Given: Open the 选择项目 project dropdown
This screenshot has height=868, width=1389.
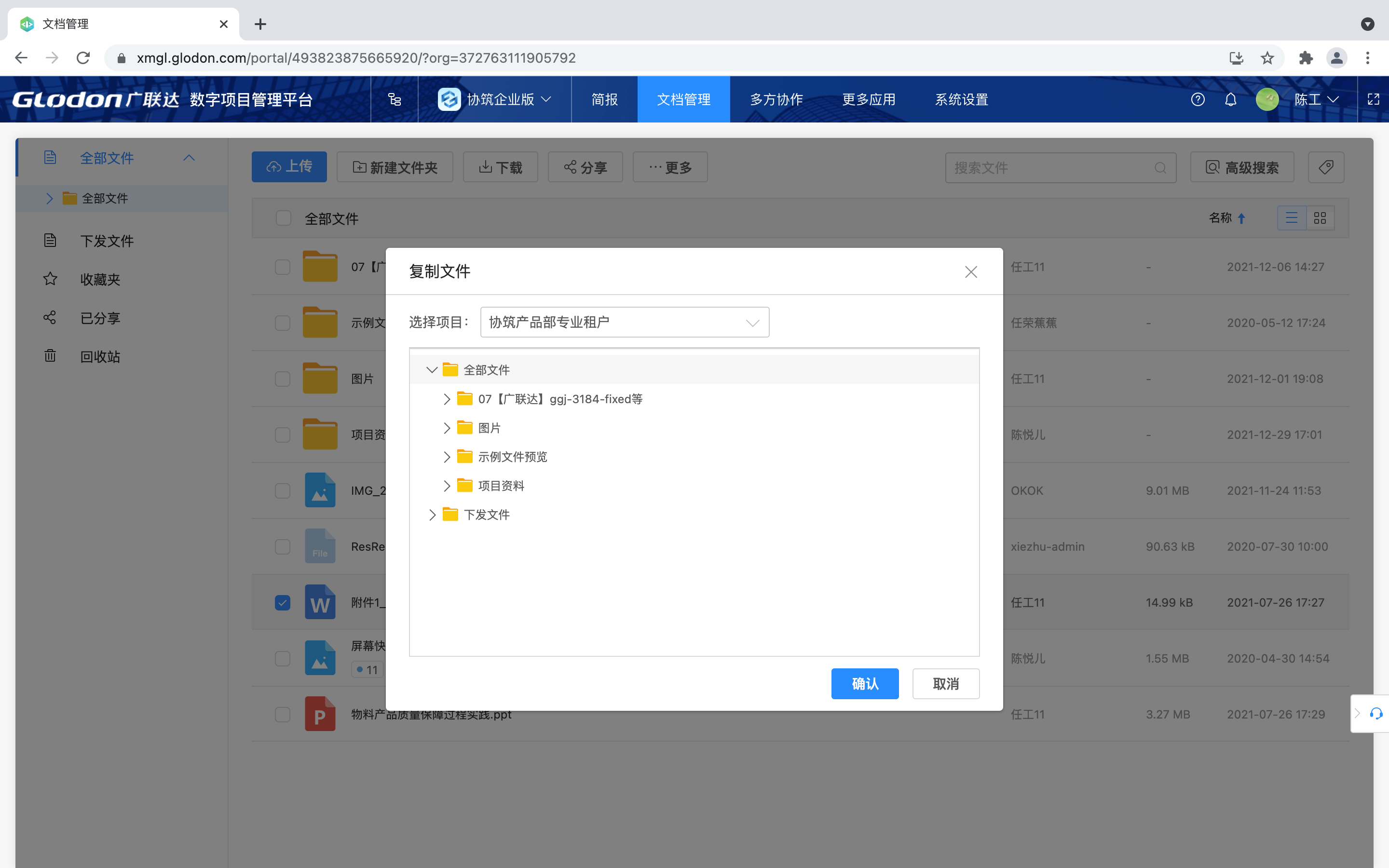Looking at the screenshot, I should [x=625, y=322].
